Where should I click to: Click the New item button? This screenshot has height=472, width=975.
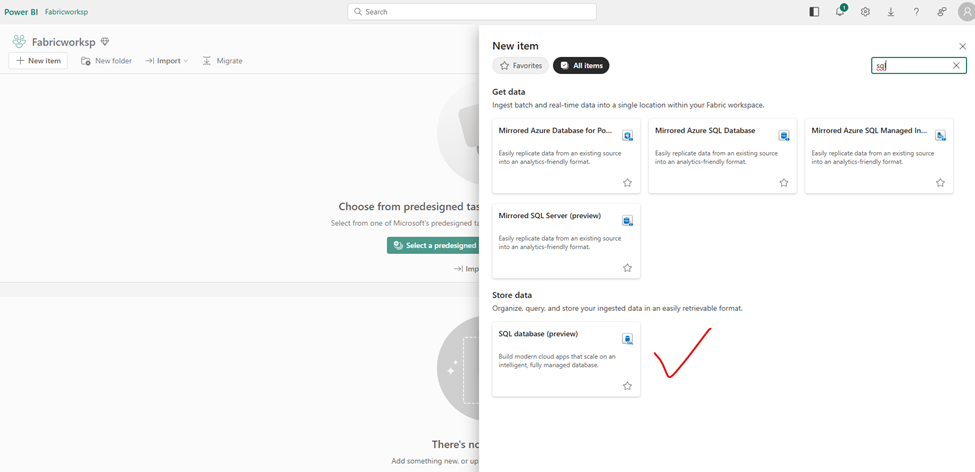[x=38, y=61]
